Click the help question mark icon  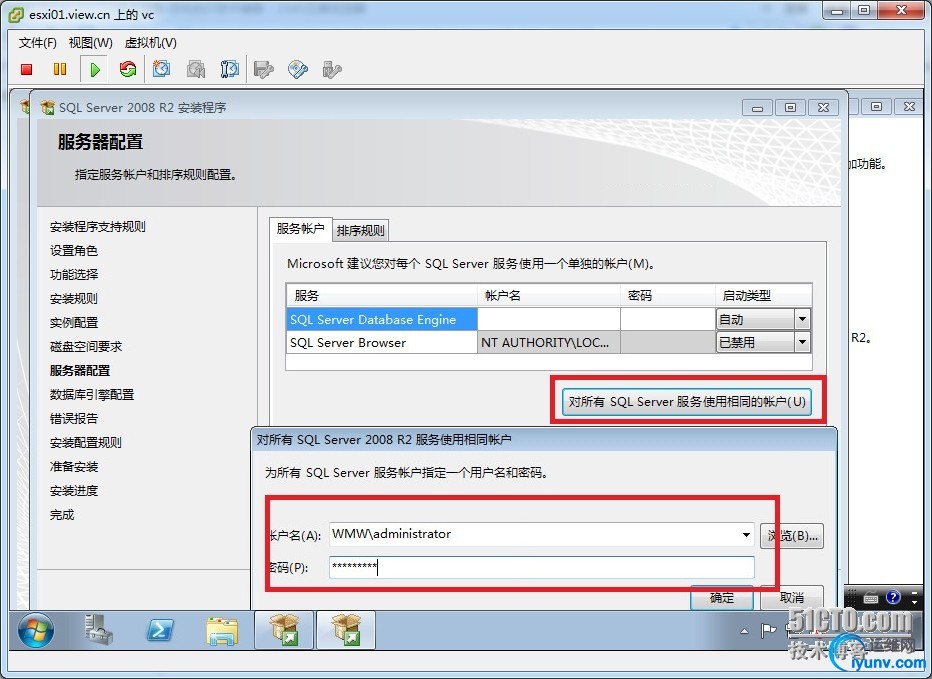tap(893, 598)
